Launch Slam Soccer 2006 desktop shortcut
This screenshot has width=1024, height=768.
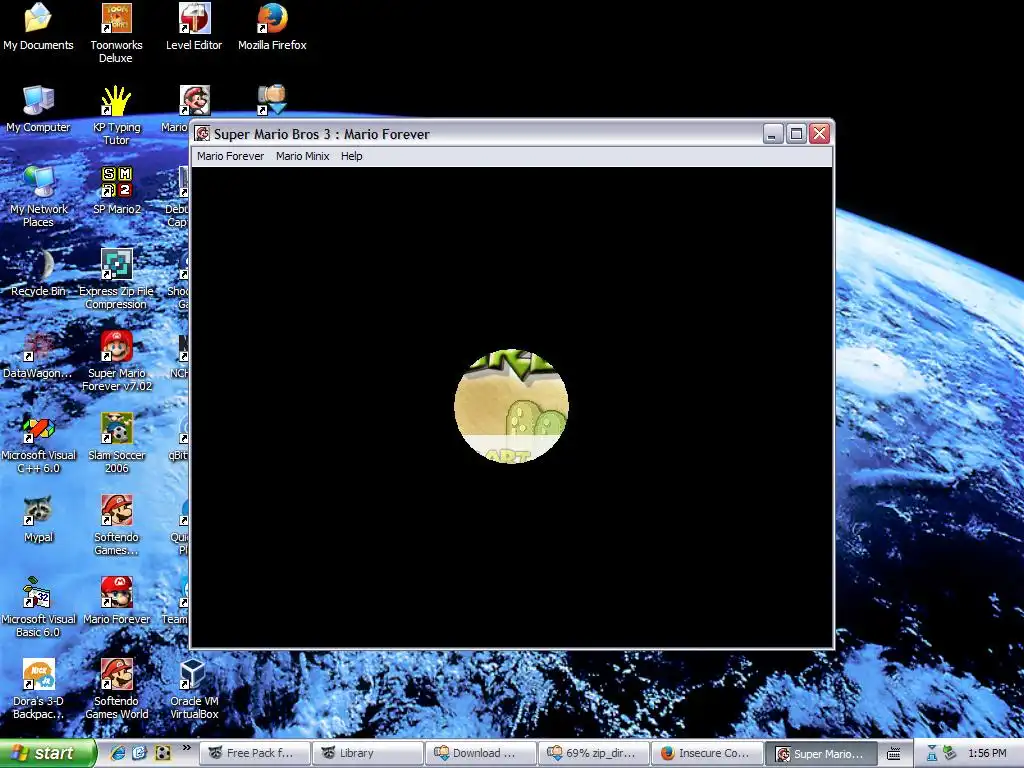pyautogui.click(x=116, y=443)
